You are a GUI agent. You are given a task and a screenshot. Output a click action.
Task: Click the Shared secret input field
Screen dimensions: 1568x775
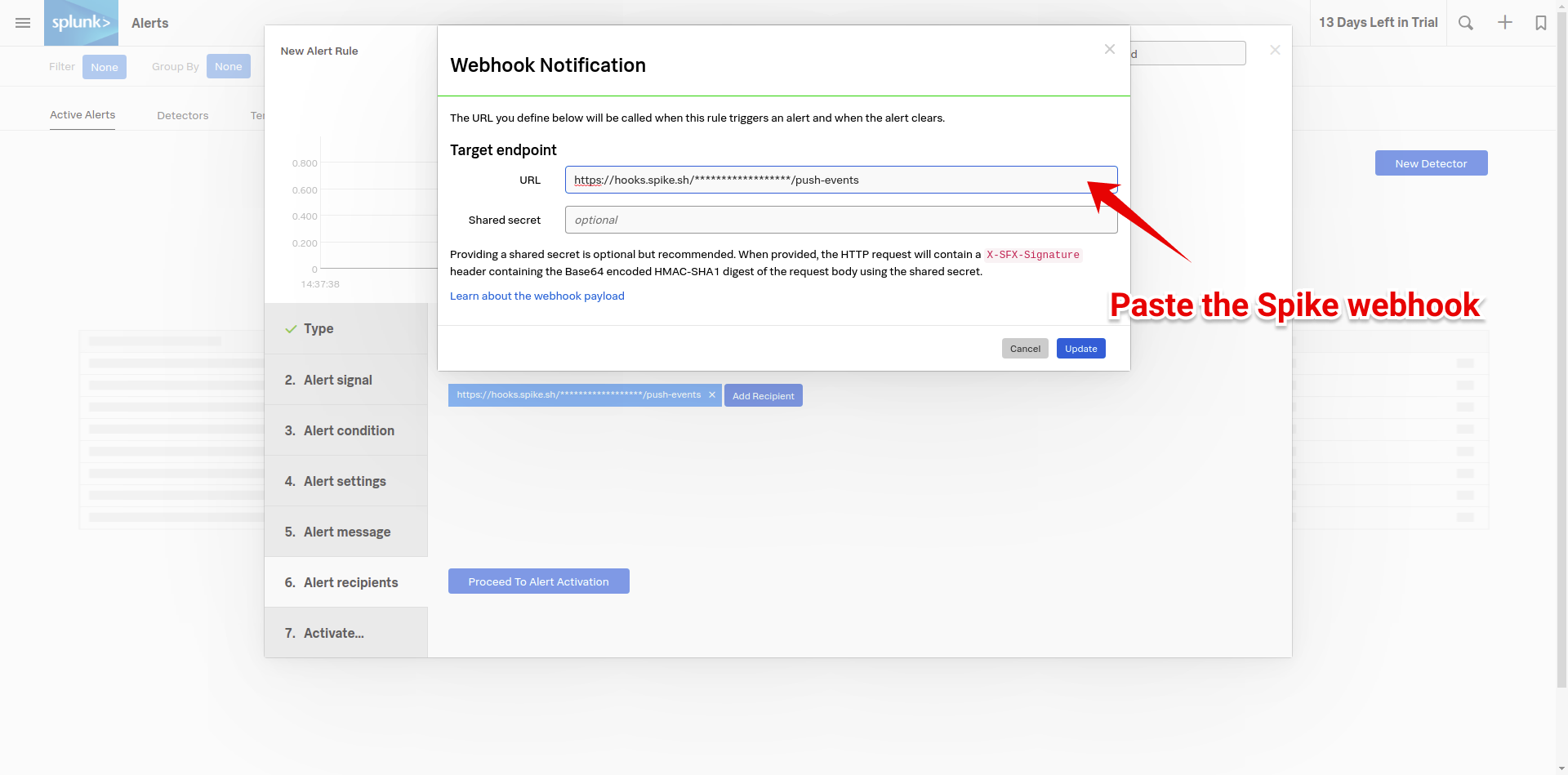point(840,220)
